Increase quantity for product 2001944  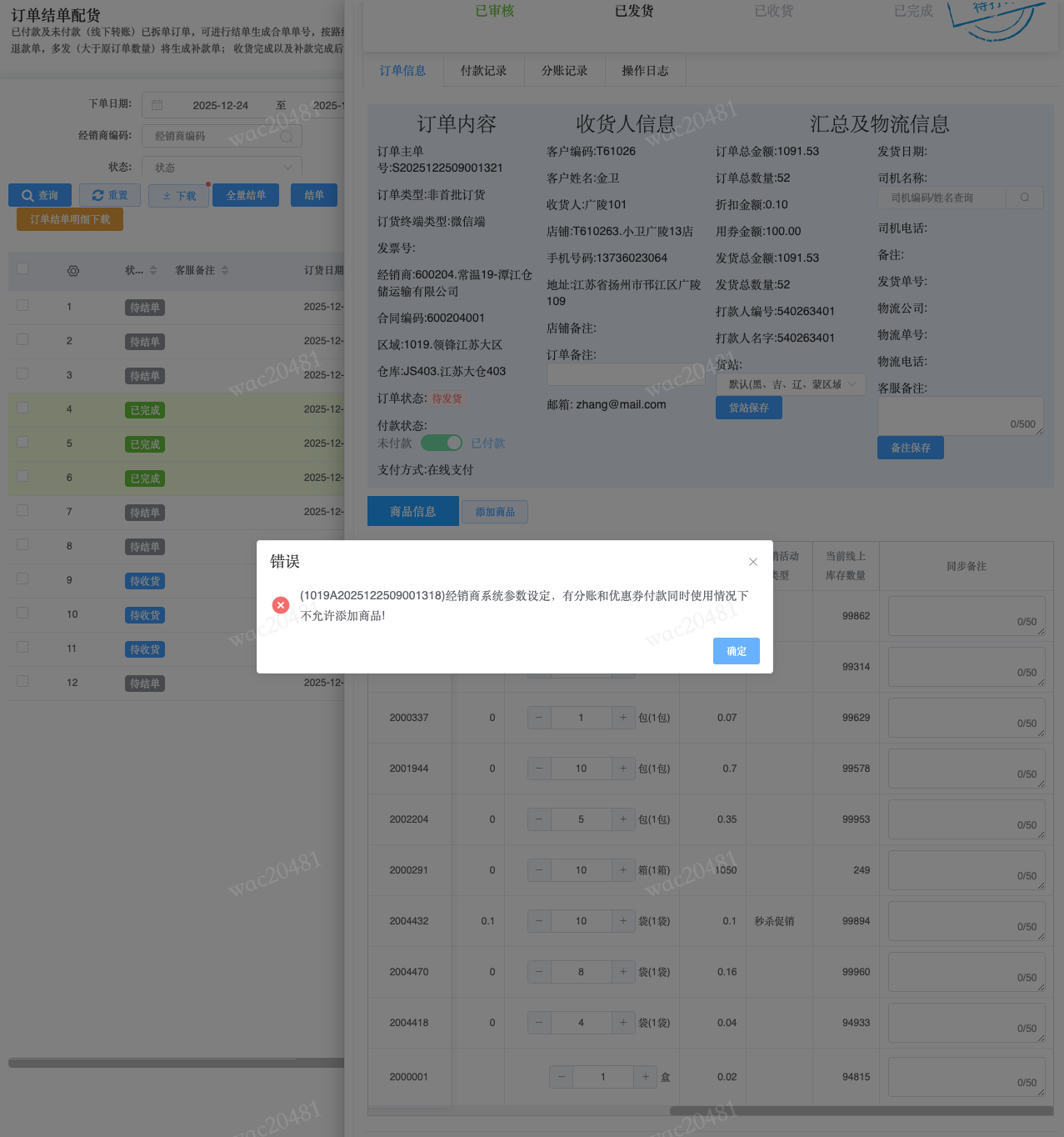click(x=623, y=769)
